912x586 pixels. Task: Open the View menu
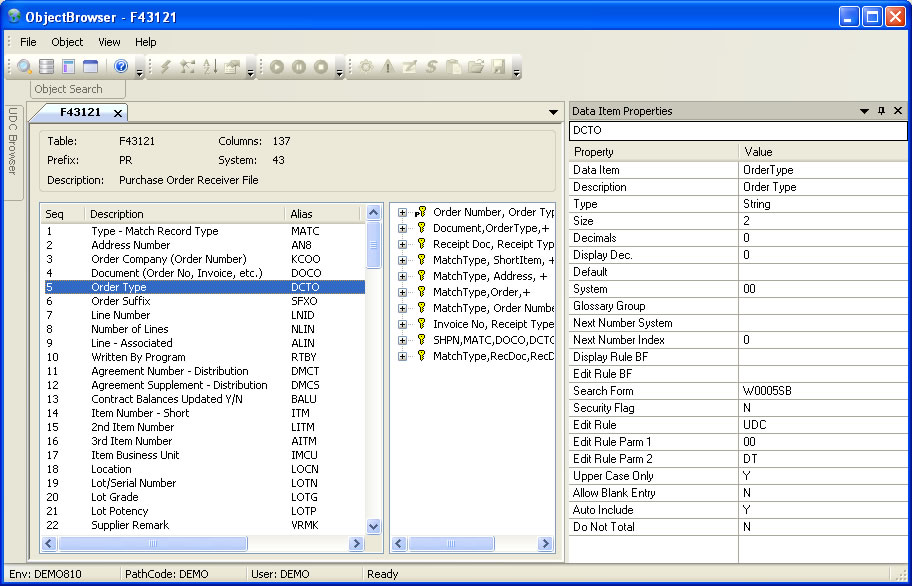pyautogui.click(x=109, y=42)
